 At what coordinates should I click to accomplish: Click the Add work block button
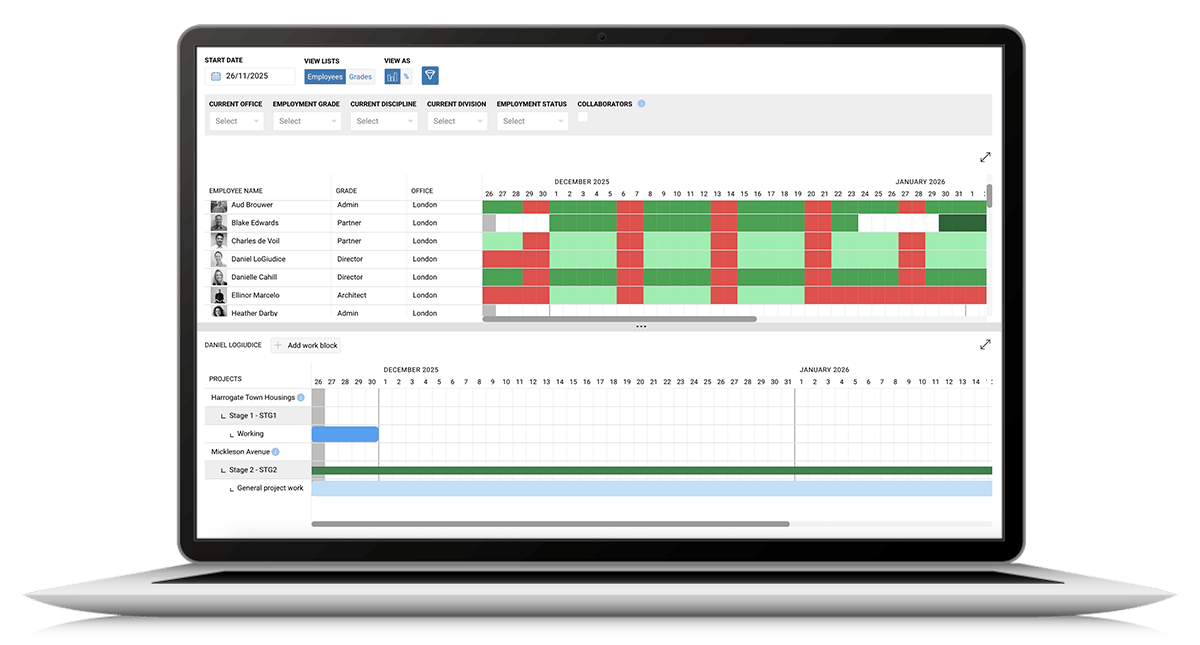point(305,344)
